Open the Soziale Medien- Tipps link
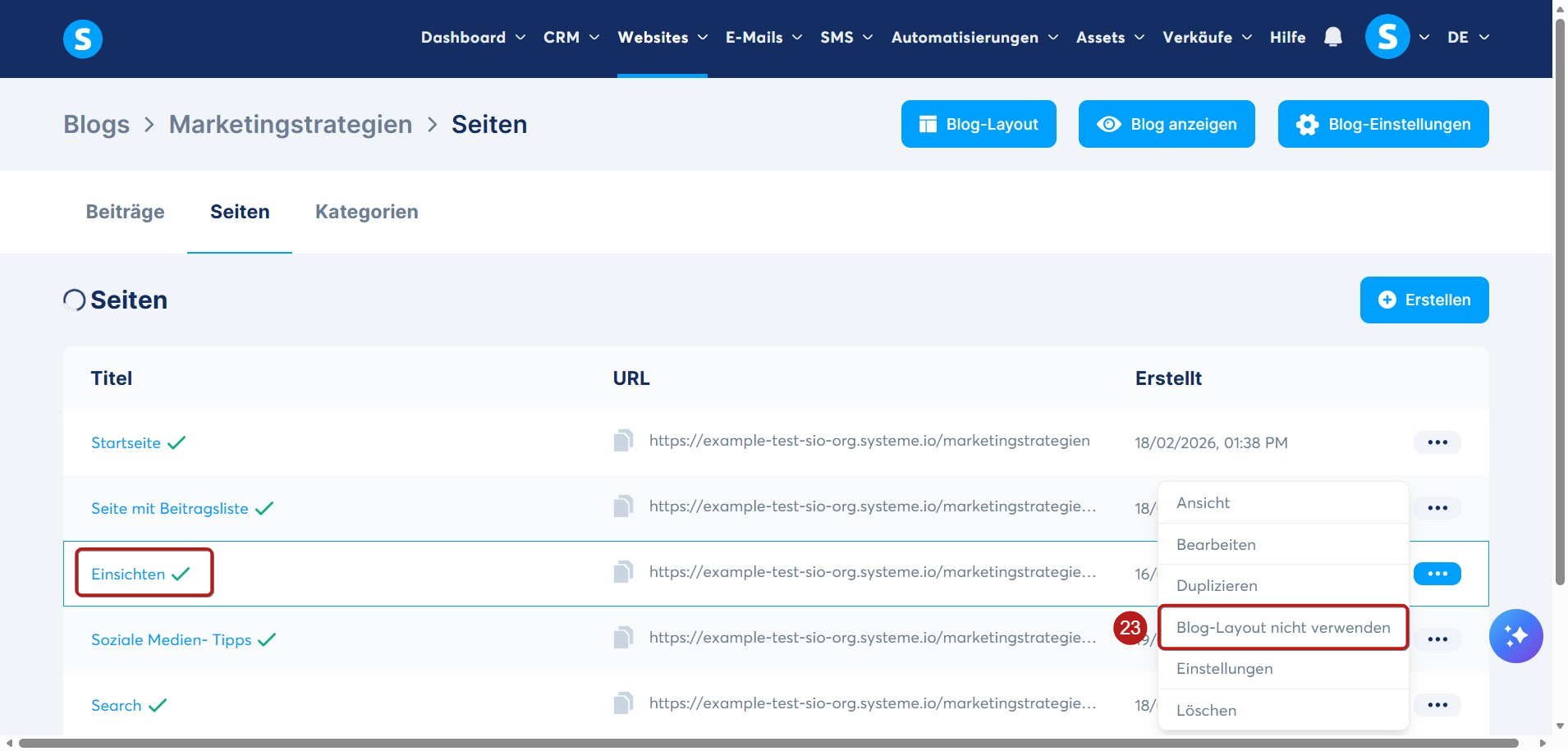The image size is (1568, 751). click(x=171, y=640)
